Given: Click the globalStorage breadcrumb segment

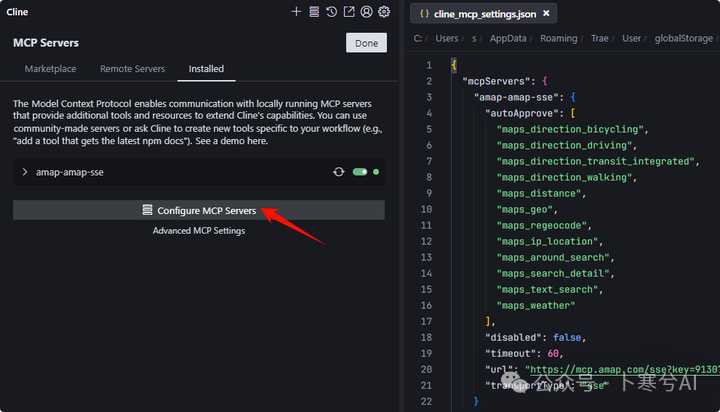Looking at the screenshot, I should click(x=684, y=39).
